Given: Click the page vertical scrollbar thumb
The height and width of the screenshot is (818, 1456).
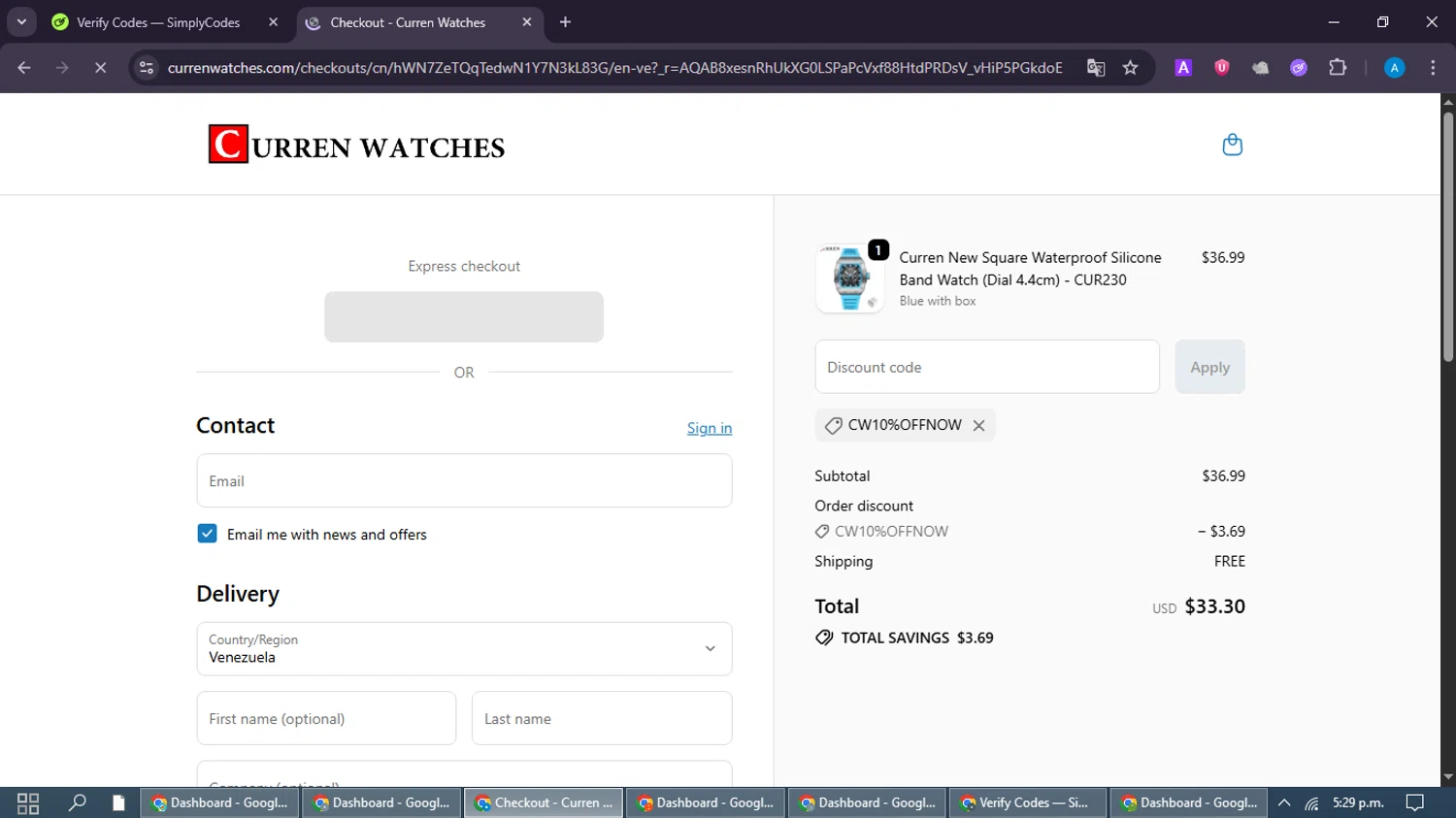Looking at the screenshot, I should [1448, 237].
